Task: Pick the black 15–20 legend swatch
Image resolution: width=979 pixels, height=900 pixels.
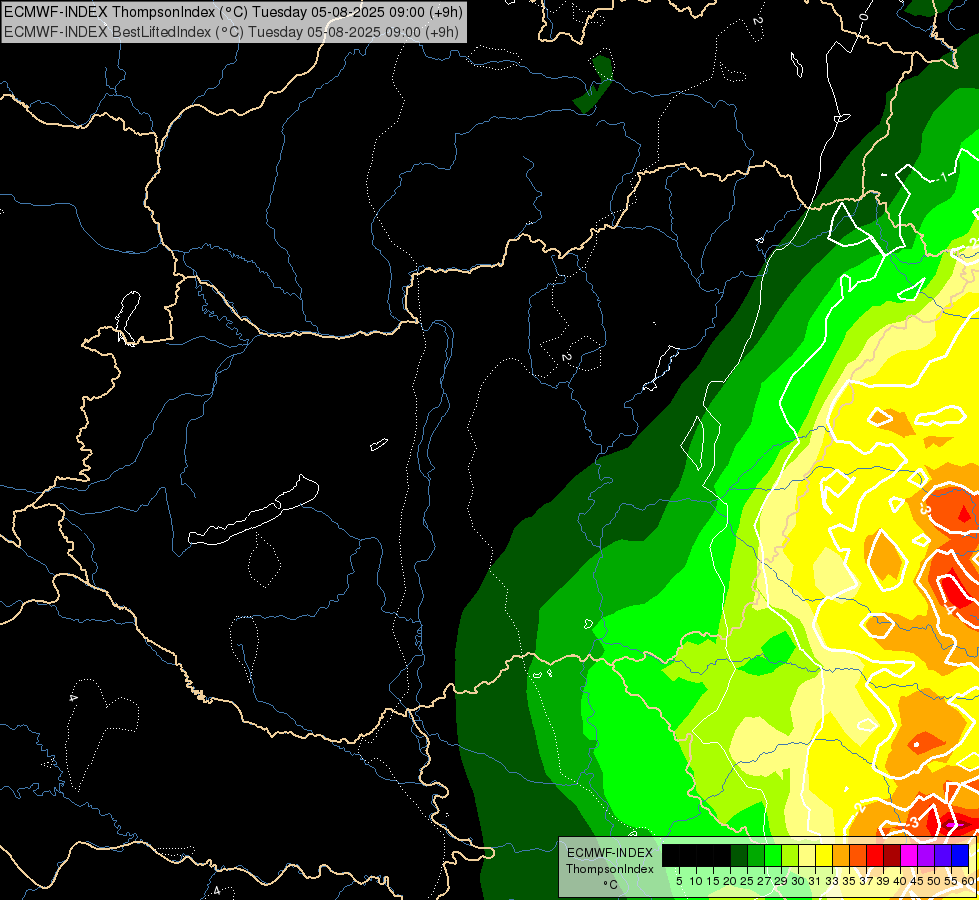Action: point(722,856)
